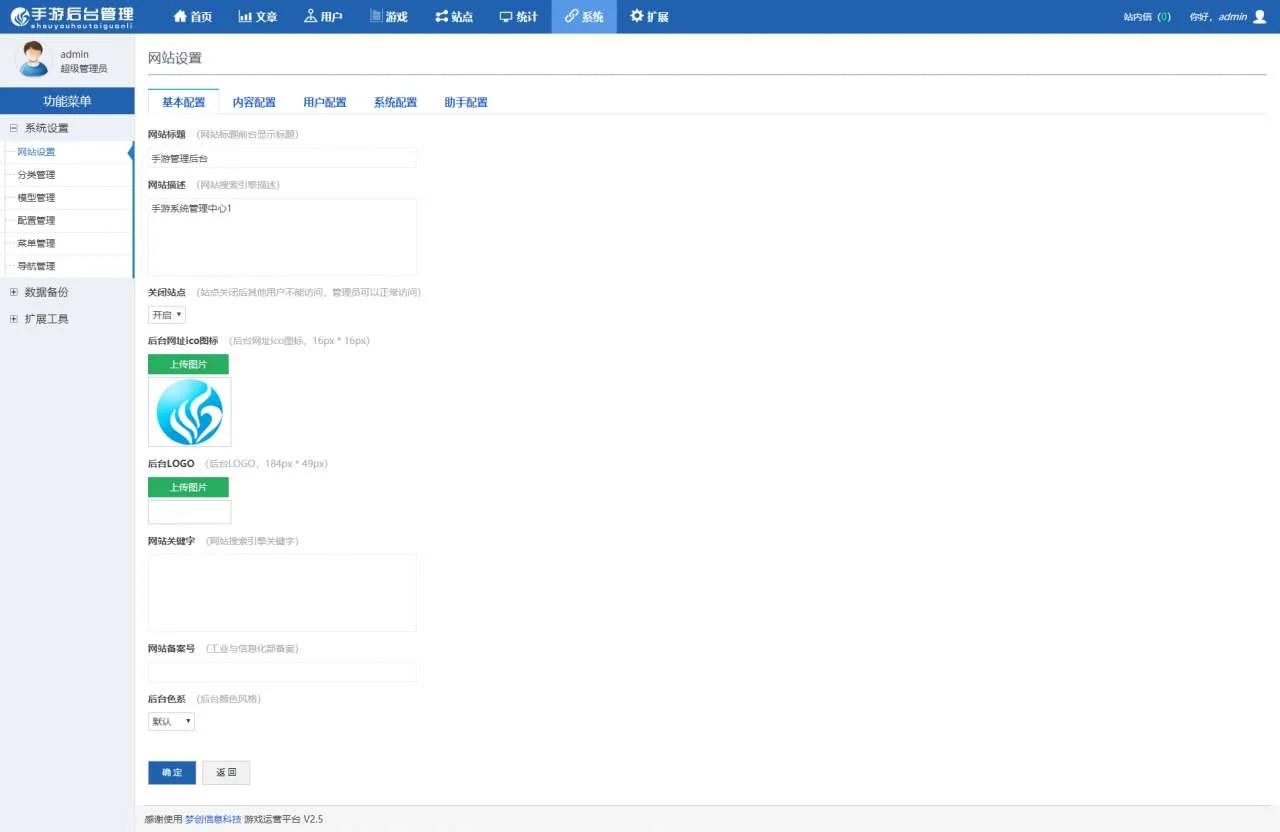Viewport: 1280px width, 832px height.
Task: Click the 站点 share icon in navbar
Action: click(x=442, y=17)
